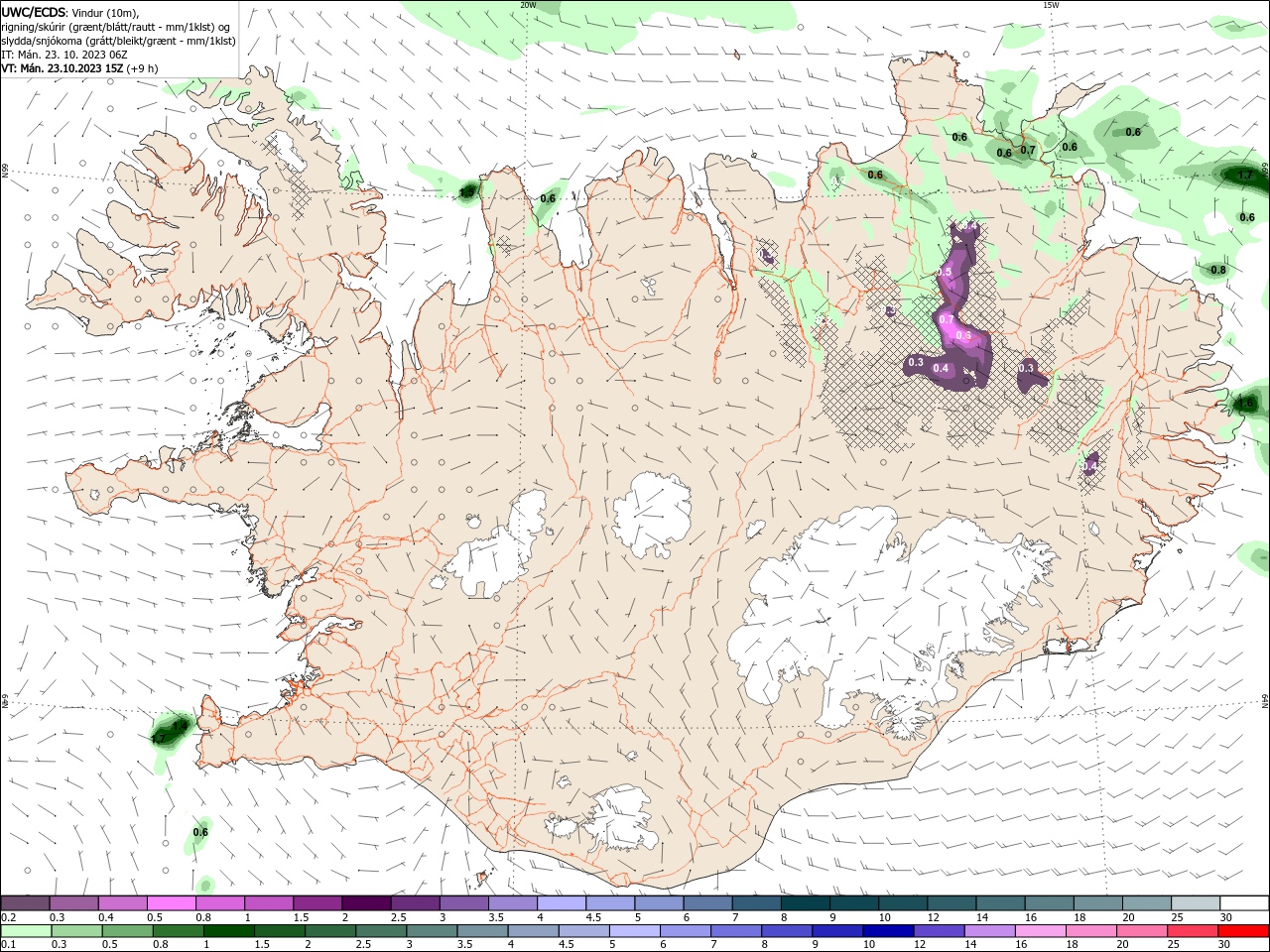Screen dimensions: 1270x952
Task: Click medium green swatch labeled 0.5 in lower legend
Action: [x=128, y=931]
